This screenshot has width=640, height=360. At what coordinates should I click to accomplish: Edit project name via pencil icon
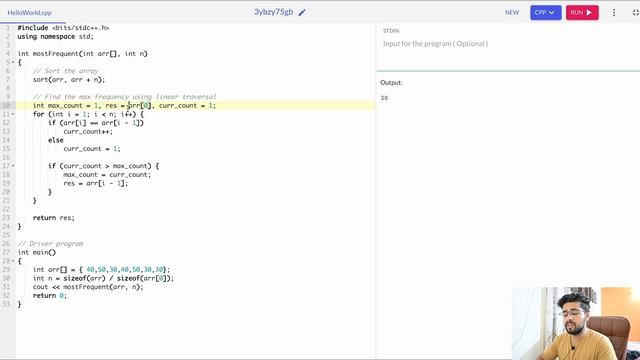click(x=302, y=13)
